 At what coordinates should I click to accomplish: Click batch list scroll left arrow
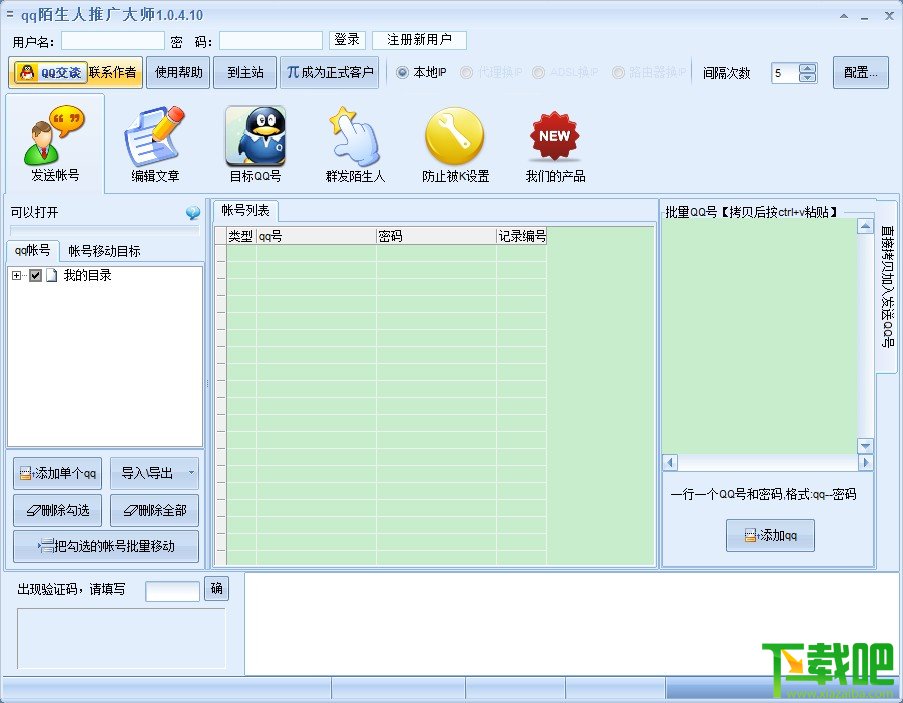click(670, 462)
